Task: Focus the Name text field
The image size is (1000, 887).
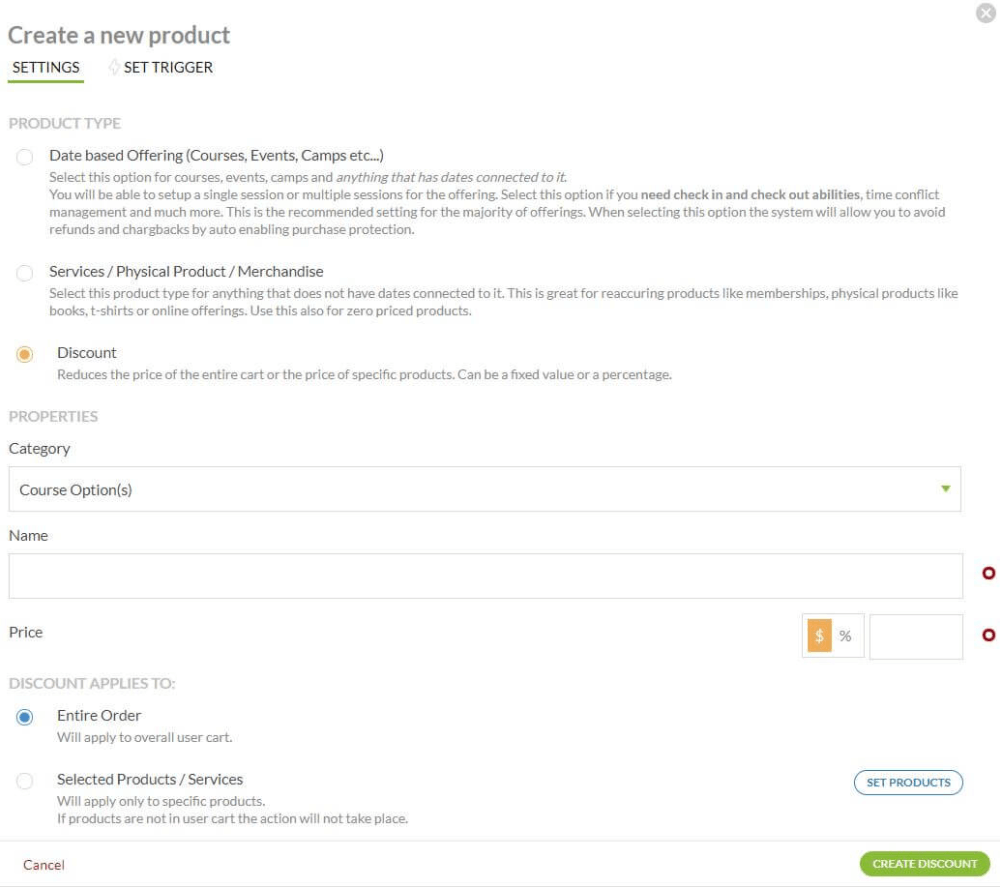Action: (x=485, y=576)
